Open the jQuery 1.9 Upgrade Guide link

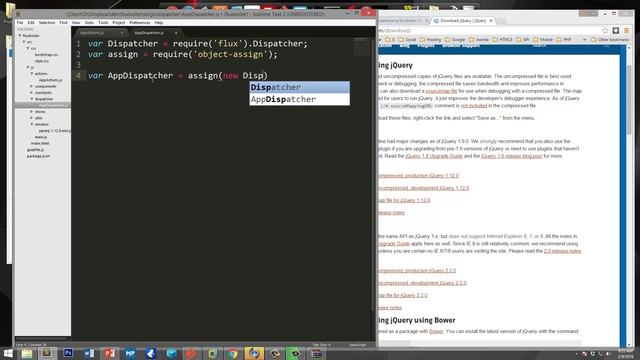click(x=434, y=156)
